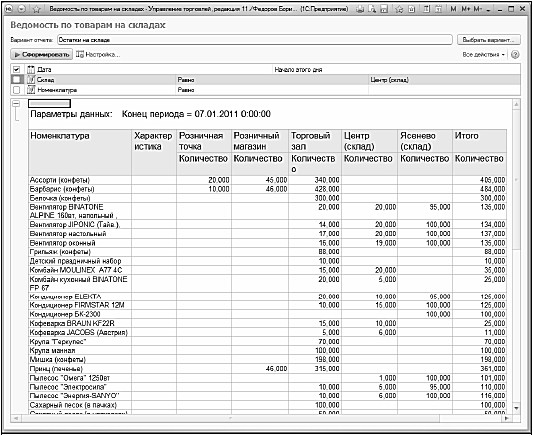
Task: Add to favorites with the plus-star icon
Action: (399, 9)
